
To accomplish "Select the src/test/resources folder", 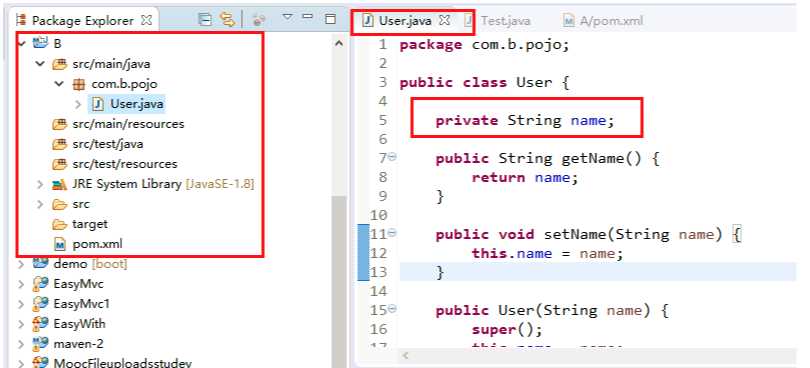I will (x=124, y=164).
